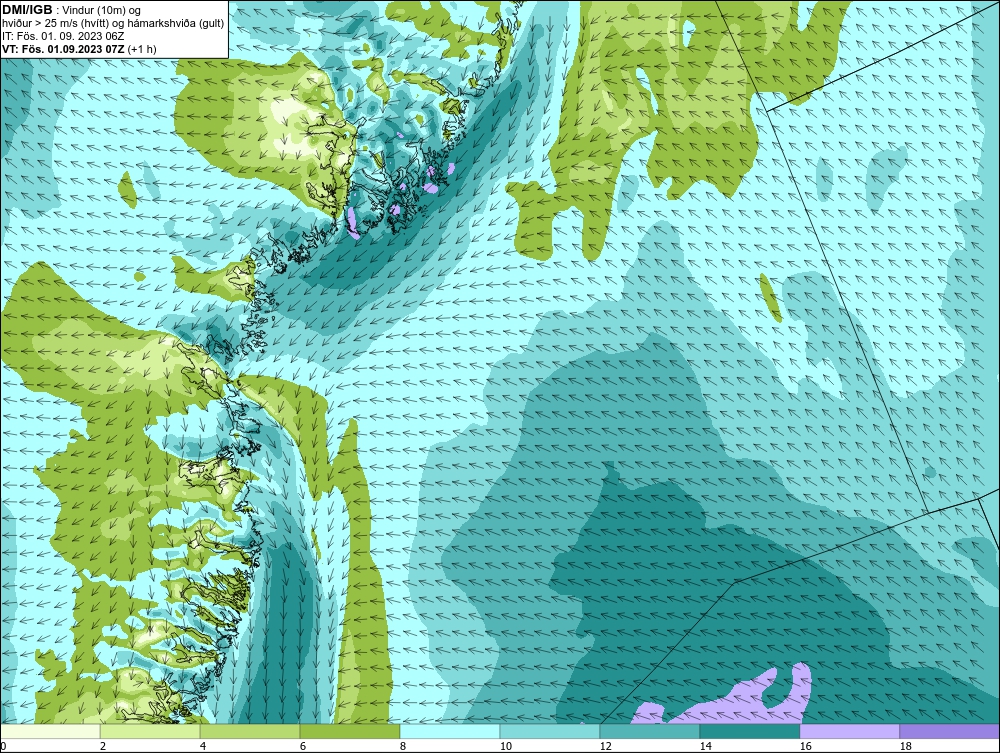Click the 12–14 m/s teal legend swatch
The image size is (1000, 753).
[649, 731]
